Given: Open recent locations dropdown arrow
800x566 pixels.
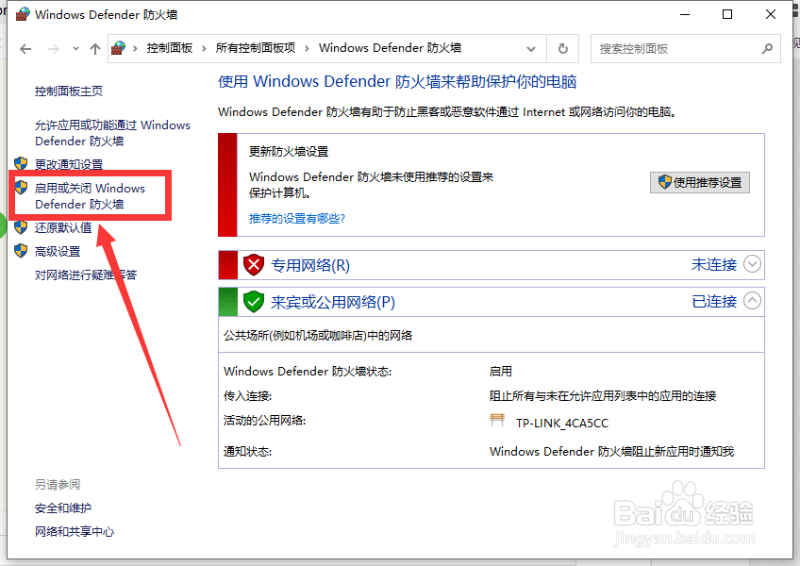Looking at the screenshot, I should pyautogui.click(x=76, y=49).
